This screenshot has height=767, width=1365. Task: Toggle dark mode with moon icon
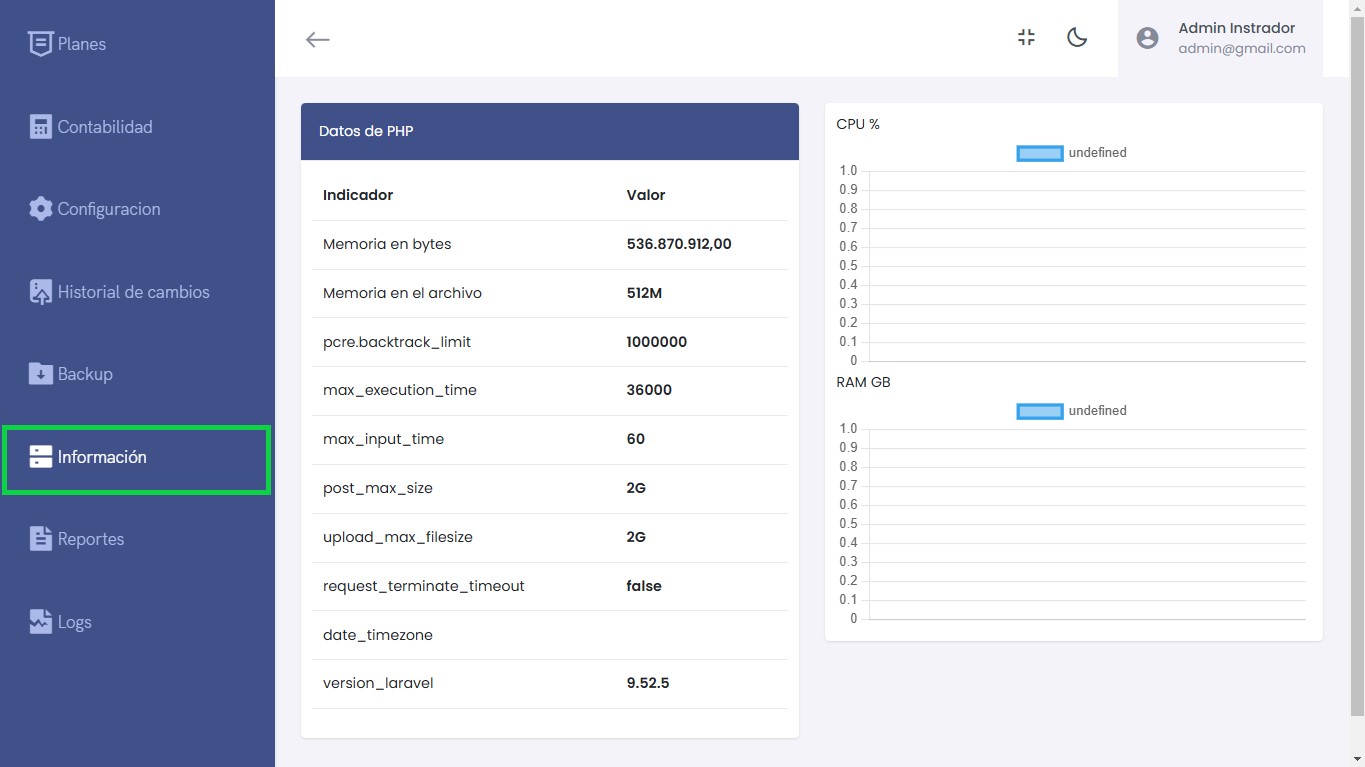tap(1077, 38)
